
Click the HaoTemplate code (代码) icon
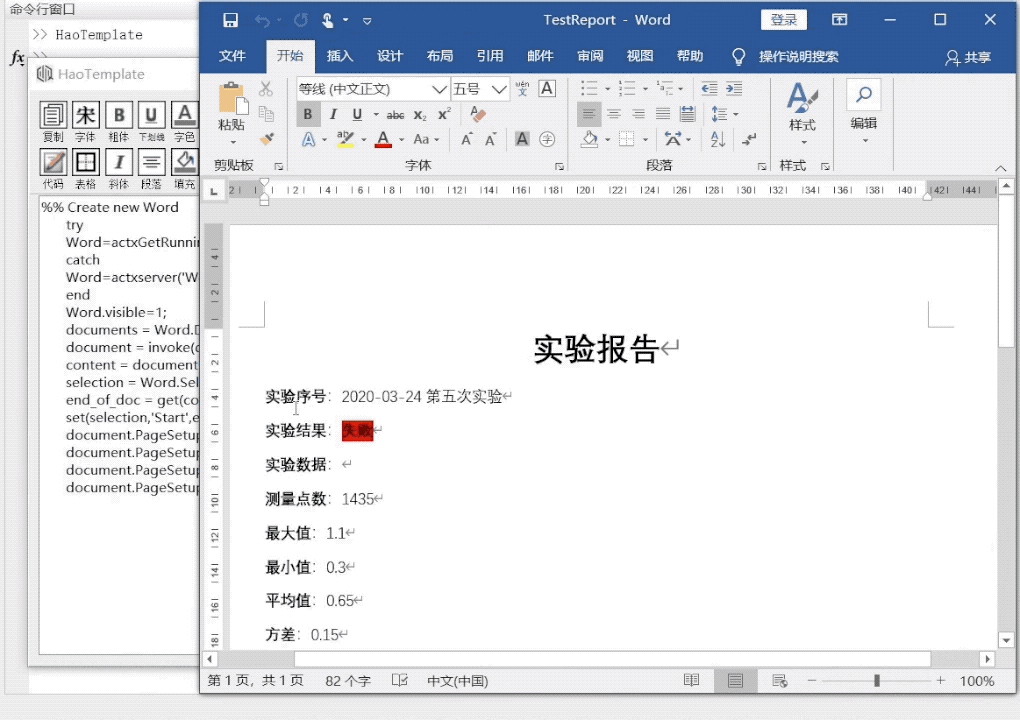tap(53, 163)
